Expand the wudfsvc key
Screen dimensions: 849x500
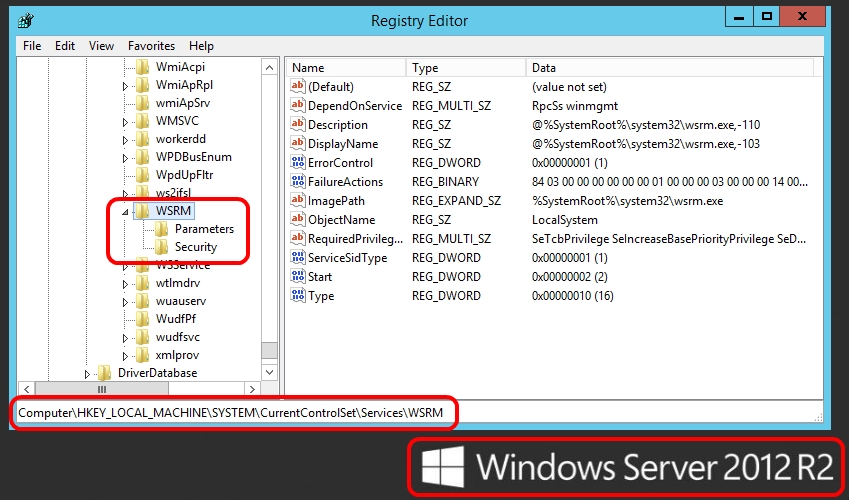pos(125,339)
